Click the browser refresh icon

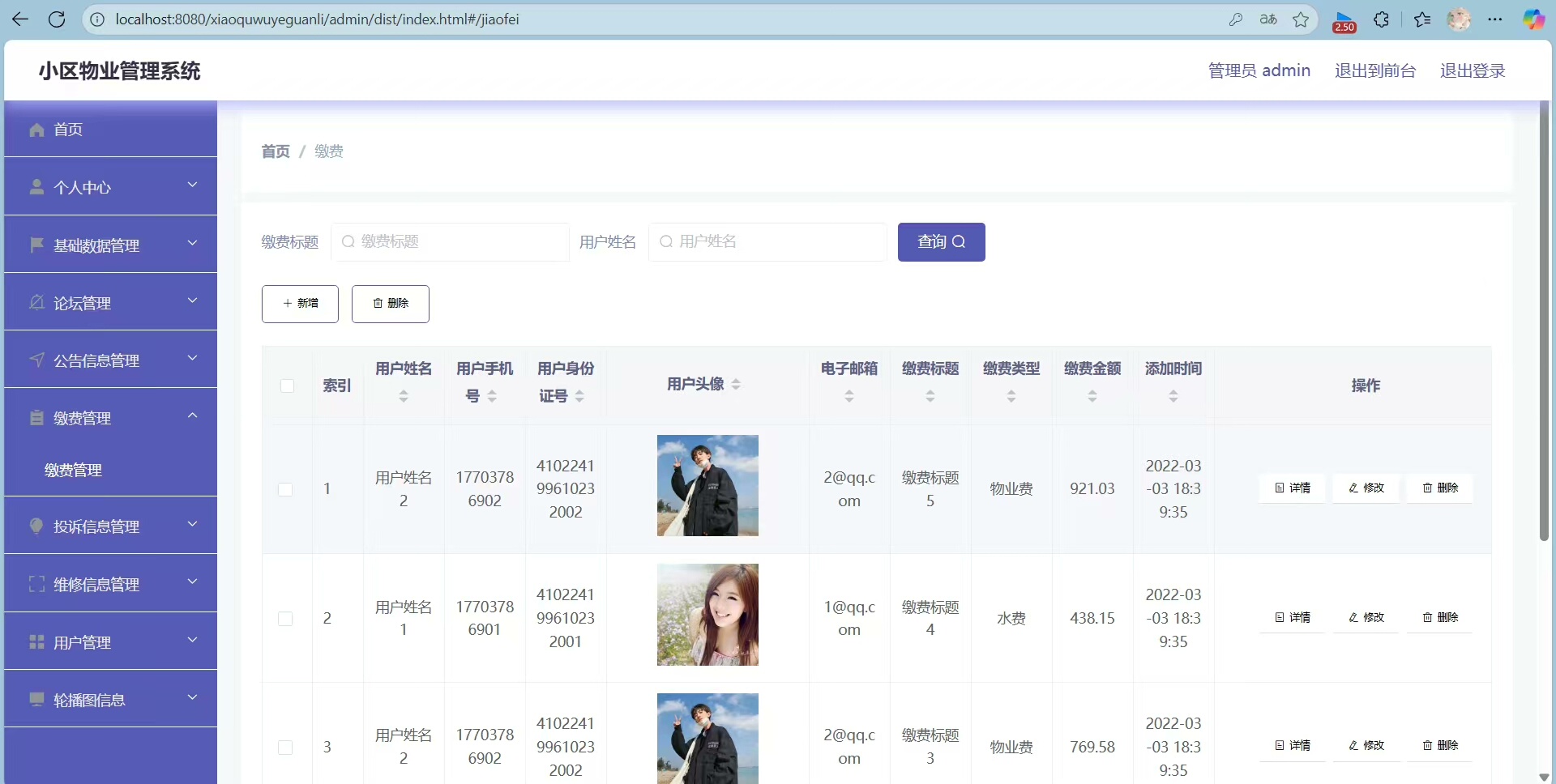(x=57, y=19)
